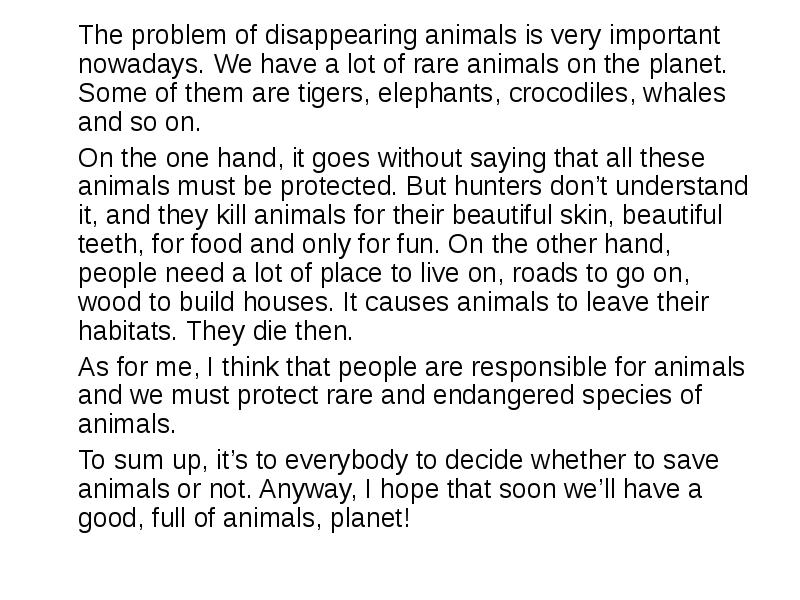Click the word 'whales' in first paragraph
This screenshot has height=600, width=800.
pyautogui.click(x=684, y=93)
